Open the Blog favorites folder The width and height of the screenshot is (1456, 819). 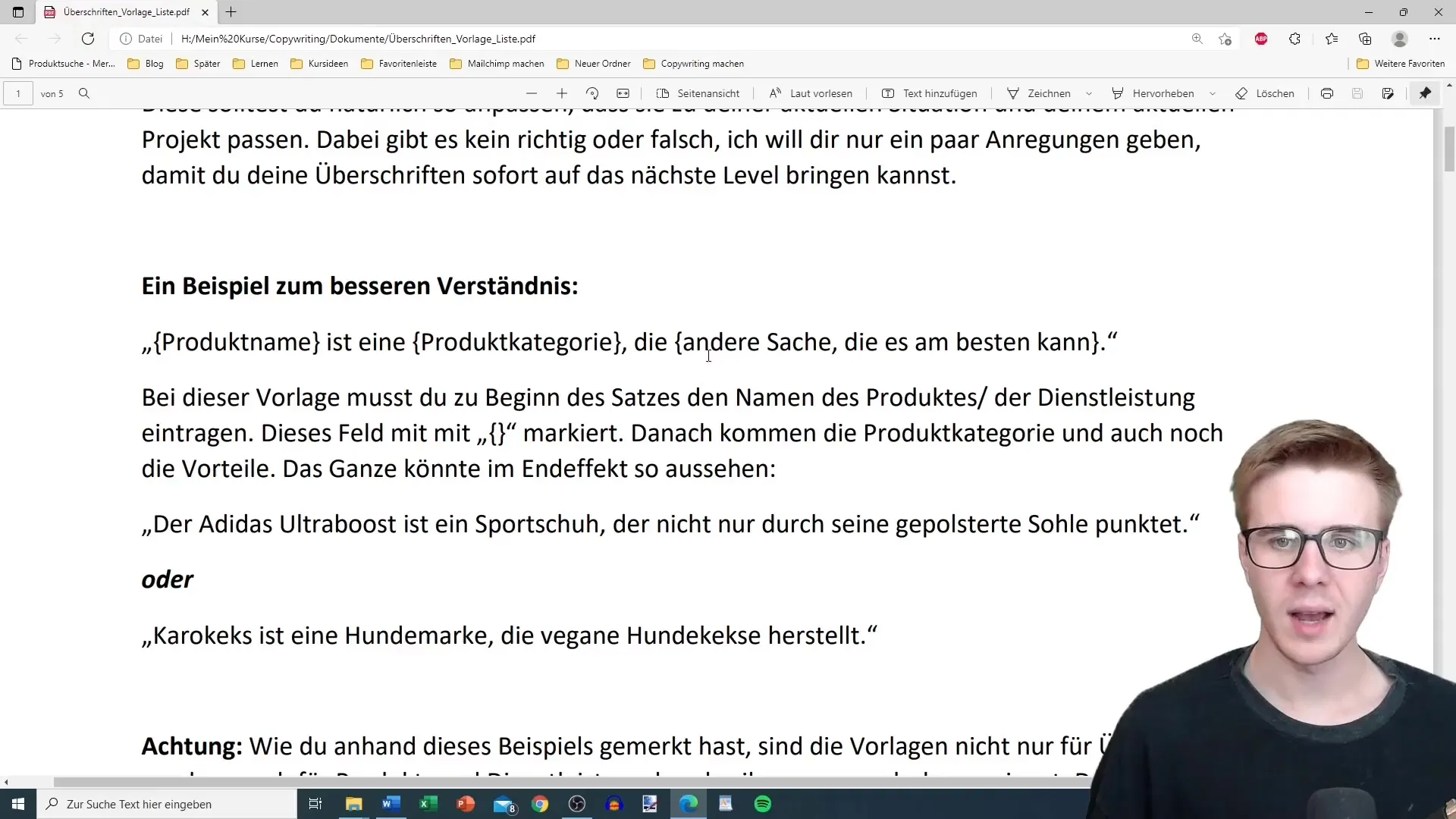tap(146, 64)
